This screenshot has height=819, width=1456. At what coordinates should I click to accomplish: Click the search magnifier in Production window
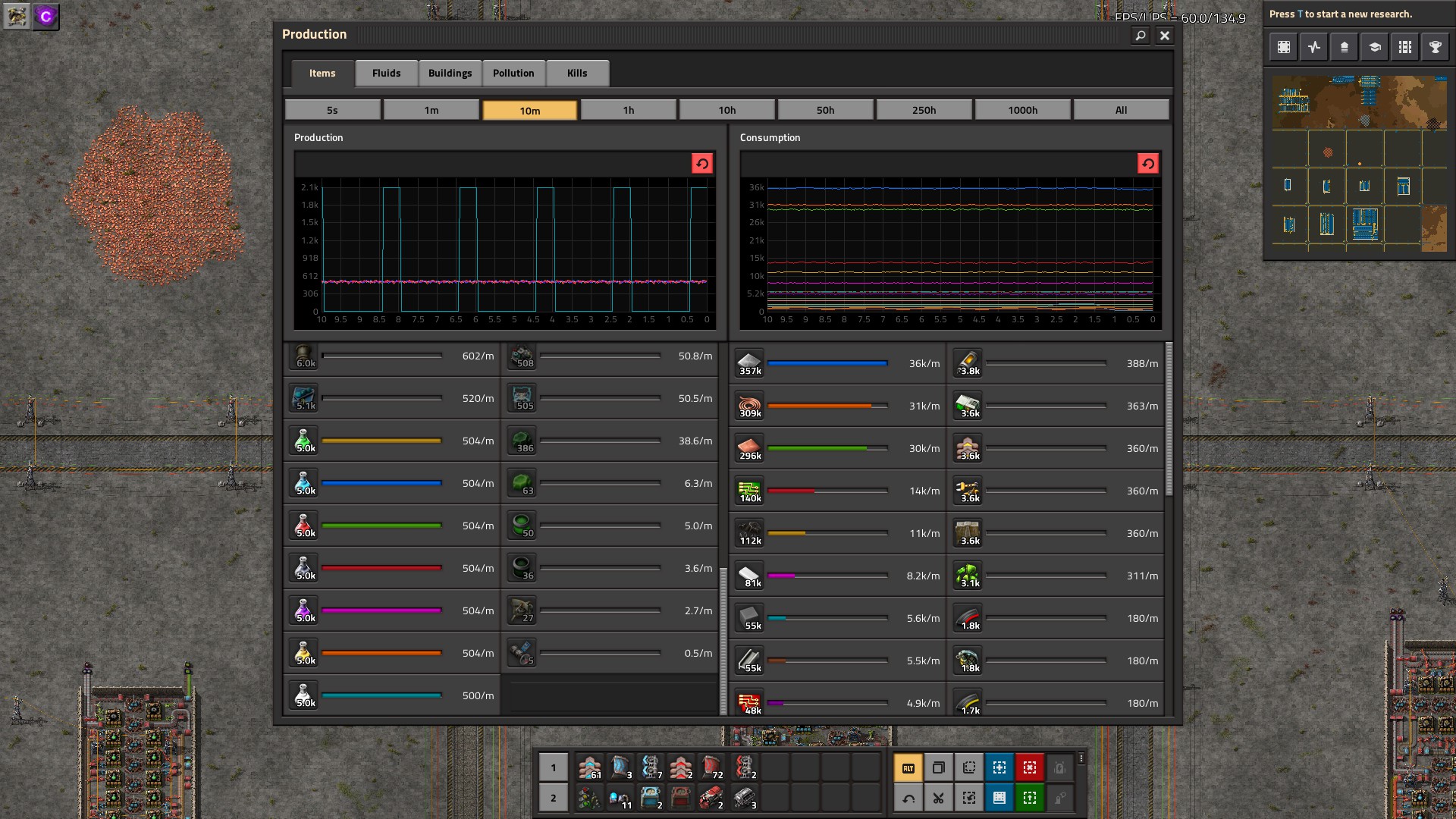[1140, 36]
